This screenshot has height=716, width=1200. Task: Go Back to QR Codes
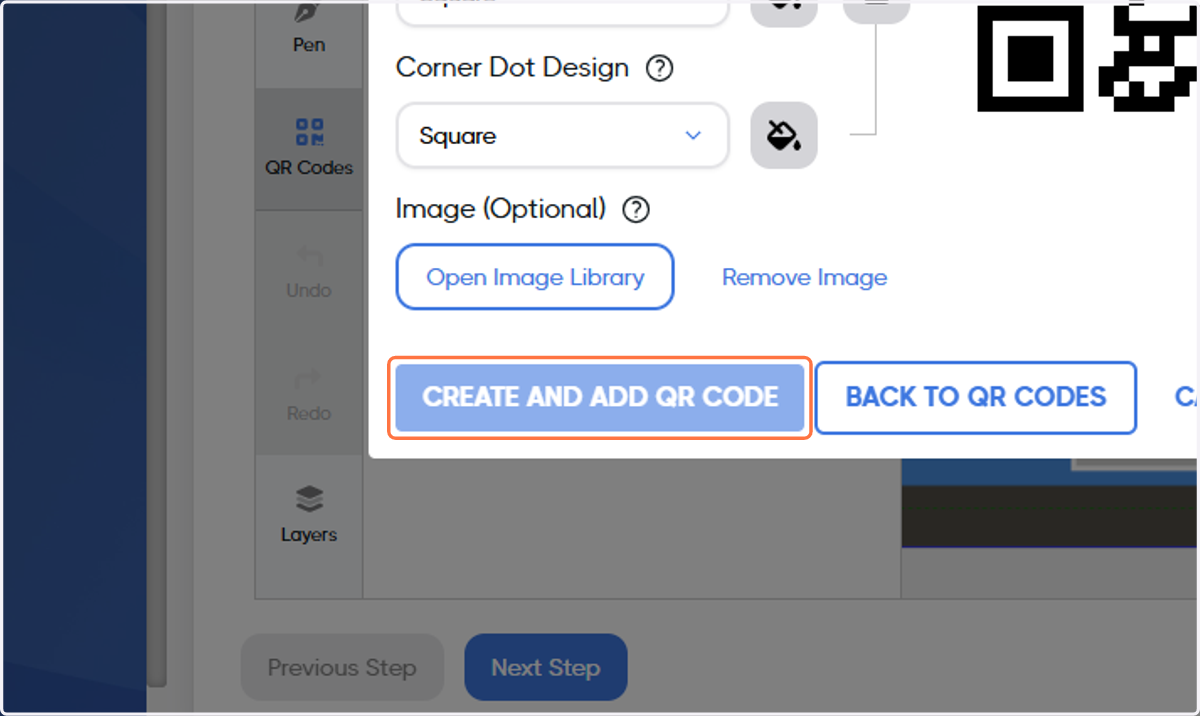(976, 397)
